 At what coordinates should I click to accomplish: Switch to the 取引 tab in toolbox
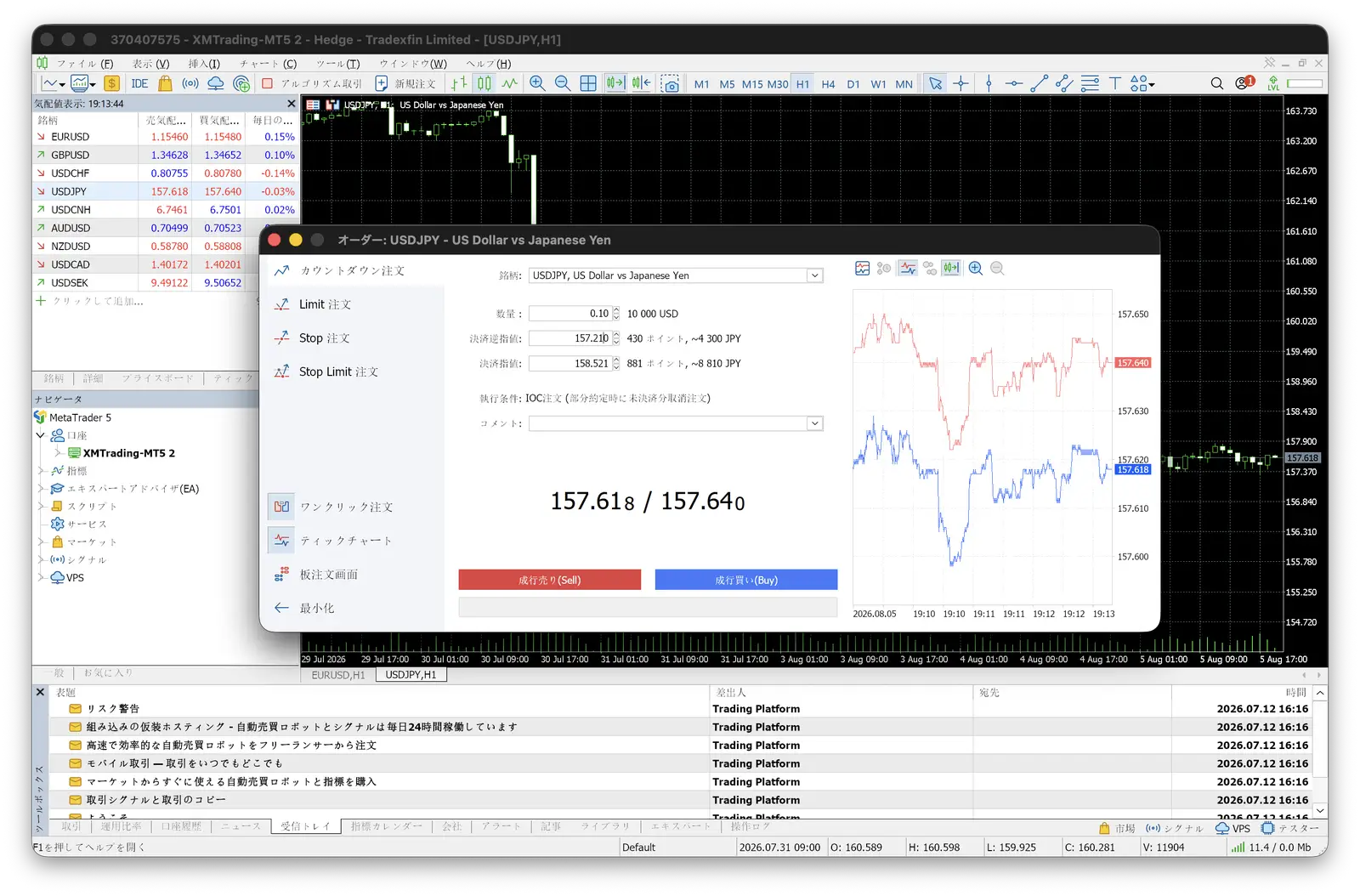tap(71, 826)
